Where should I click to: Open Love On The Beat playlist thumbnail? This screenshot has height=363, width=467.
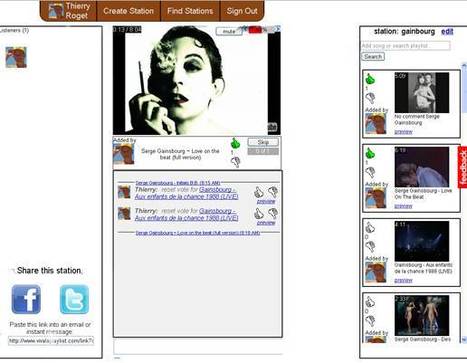point(422,167)
